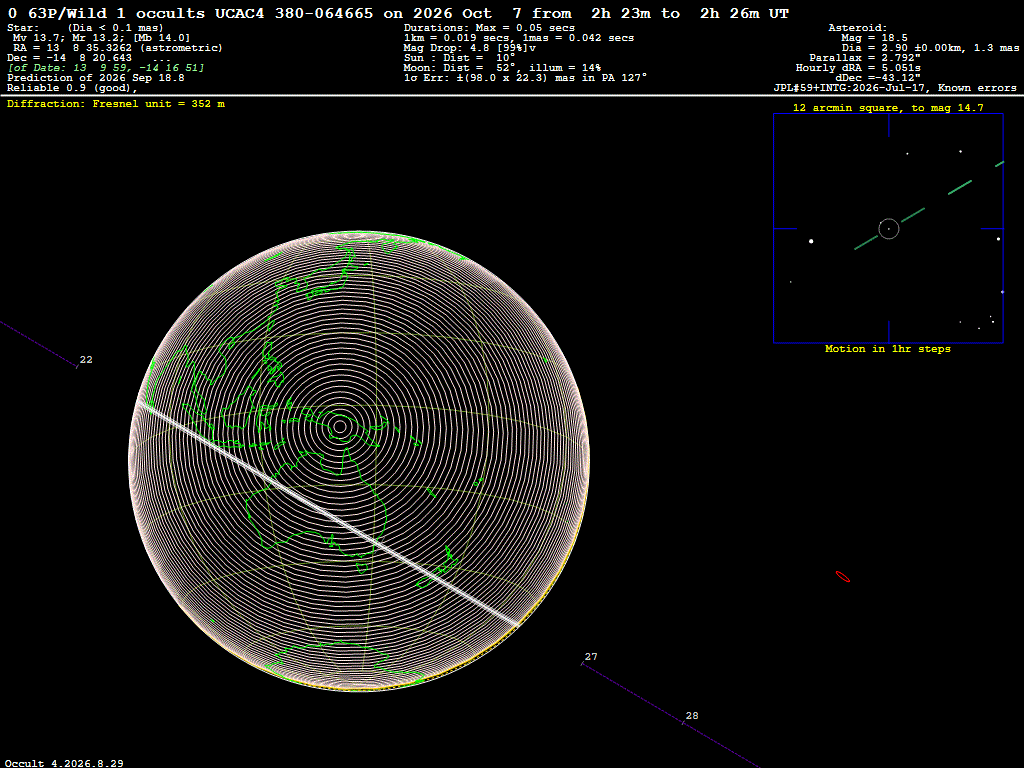
Task: Click time marker labeled 28
Action: (x=692, y=716)
